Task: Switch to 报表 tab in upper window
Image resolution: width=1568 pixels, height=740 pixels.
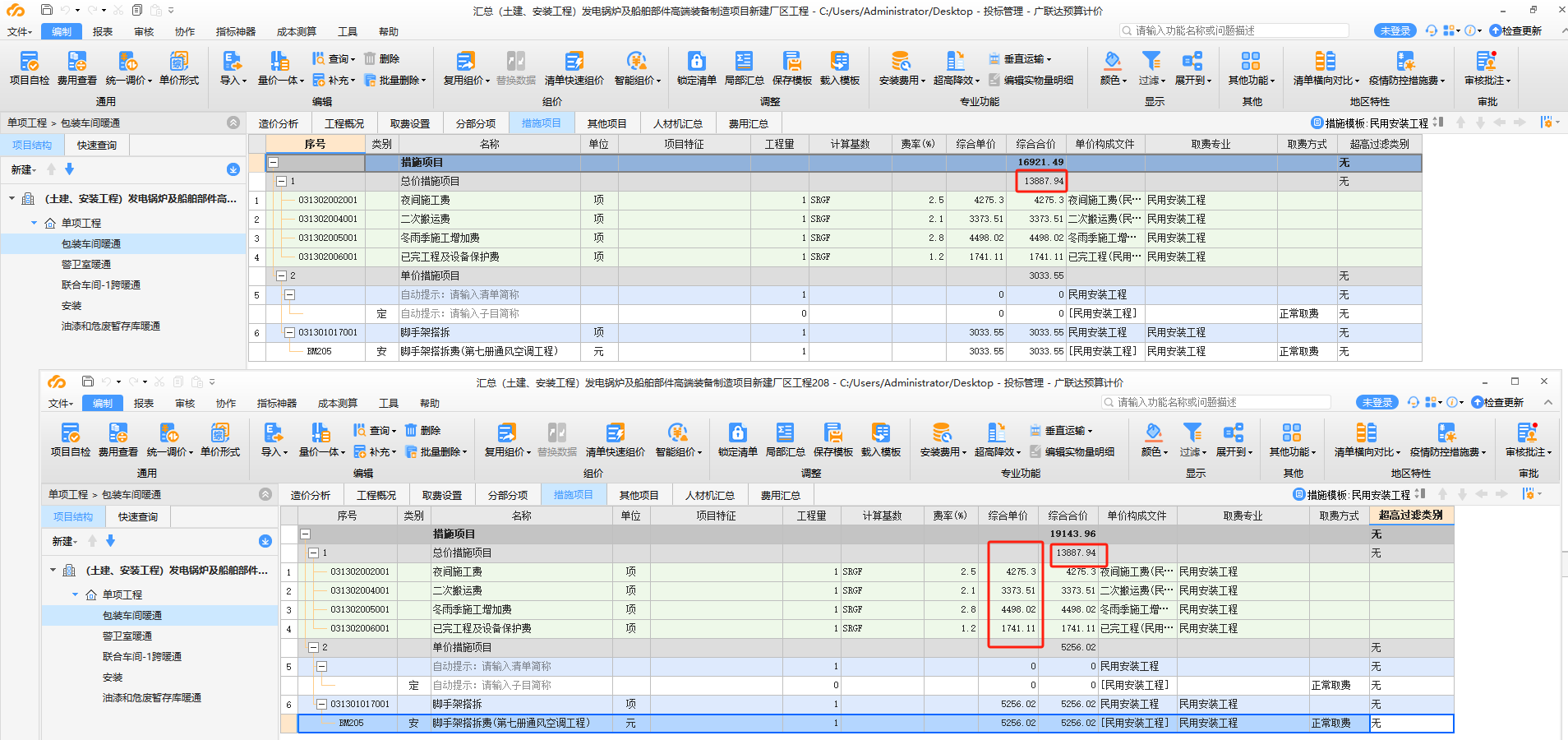Action: (x=103, y=31)
